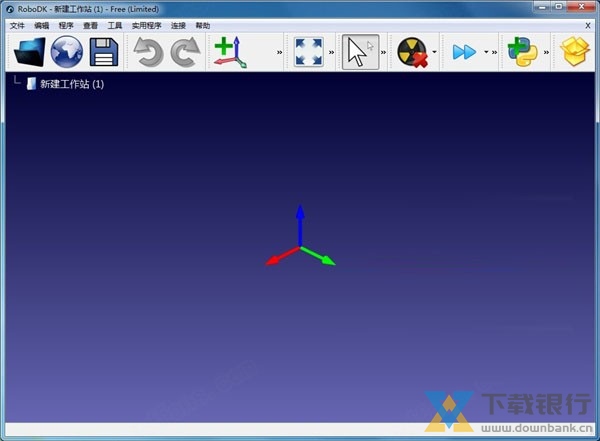This screenshot has width=600, height=441.
Task: Select 新建工作站 (1) in the tree
Action: pos(71,84)
